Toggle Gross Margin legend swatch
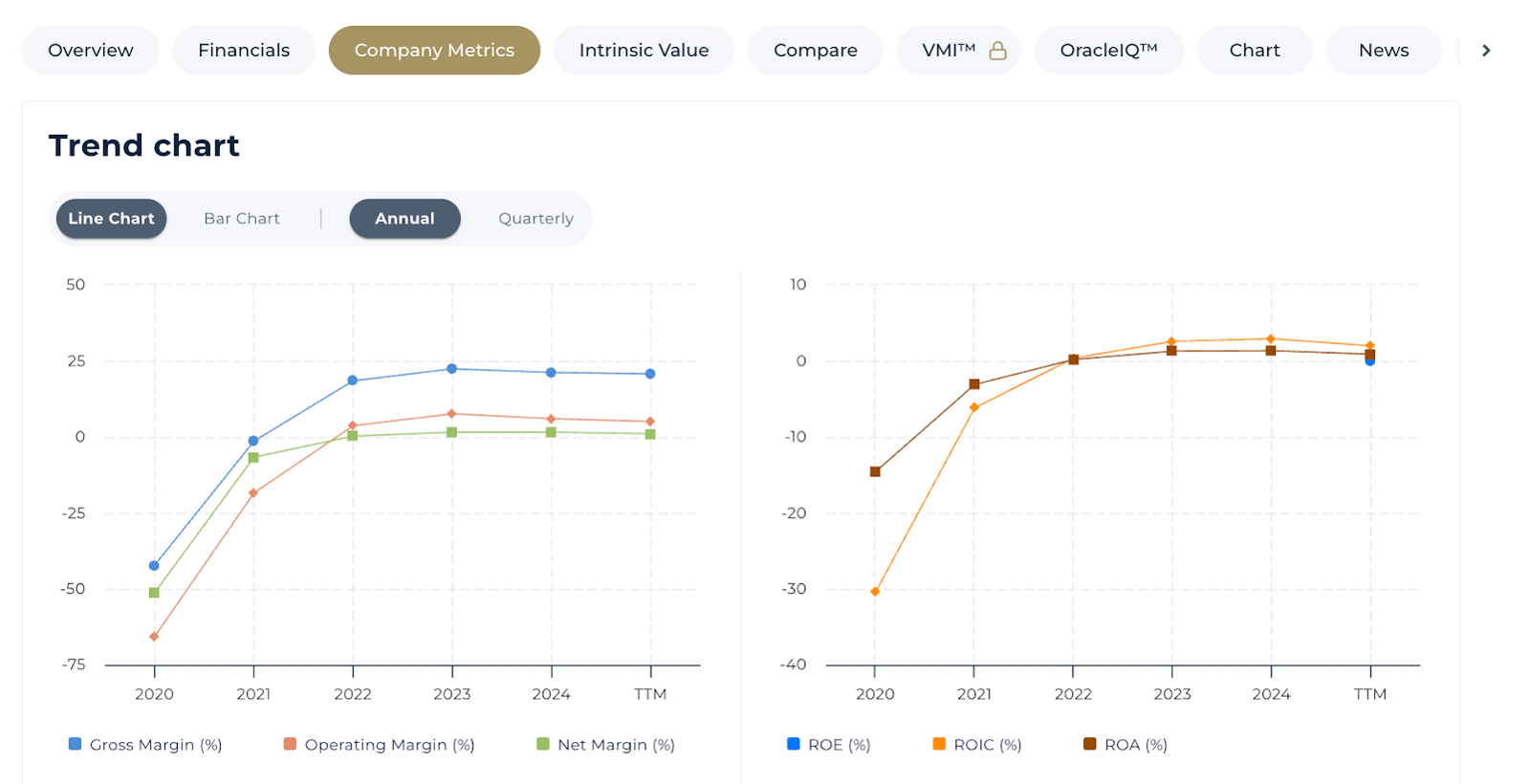 pyautogui.click(x=75, y=744)
